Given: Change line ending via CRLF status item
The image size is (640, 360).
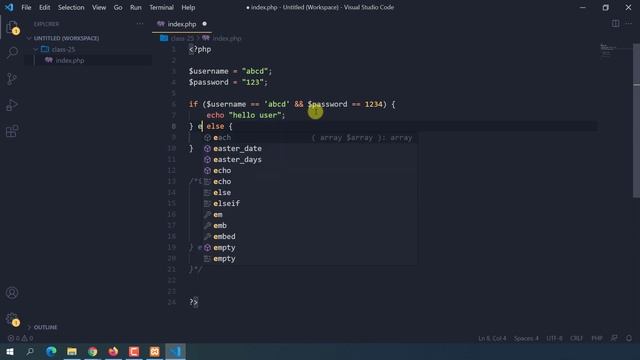Looking at the screenshot, I should click(576, 338).
